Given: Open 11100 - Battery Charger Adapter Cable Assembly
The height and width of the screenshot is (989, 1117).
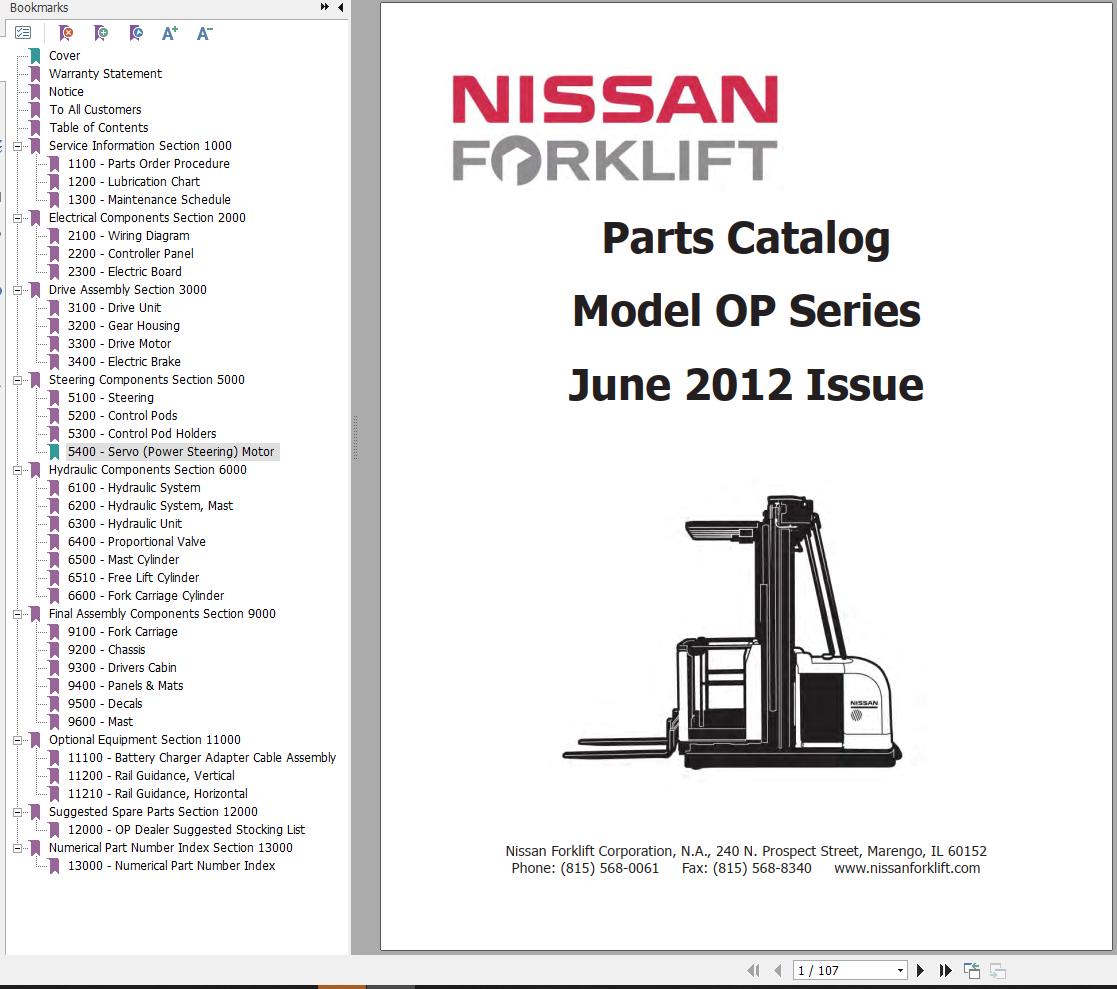Looking at the screenshot, I should pos(202,757).
